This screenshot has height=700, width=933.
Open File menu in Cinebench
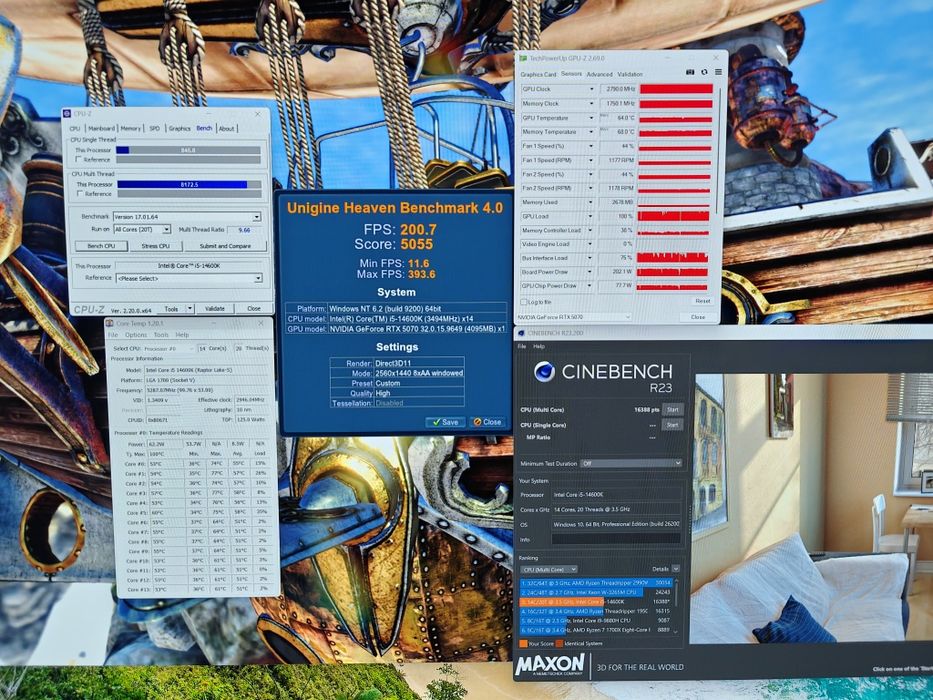click(x=522, y=346)
